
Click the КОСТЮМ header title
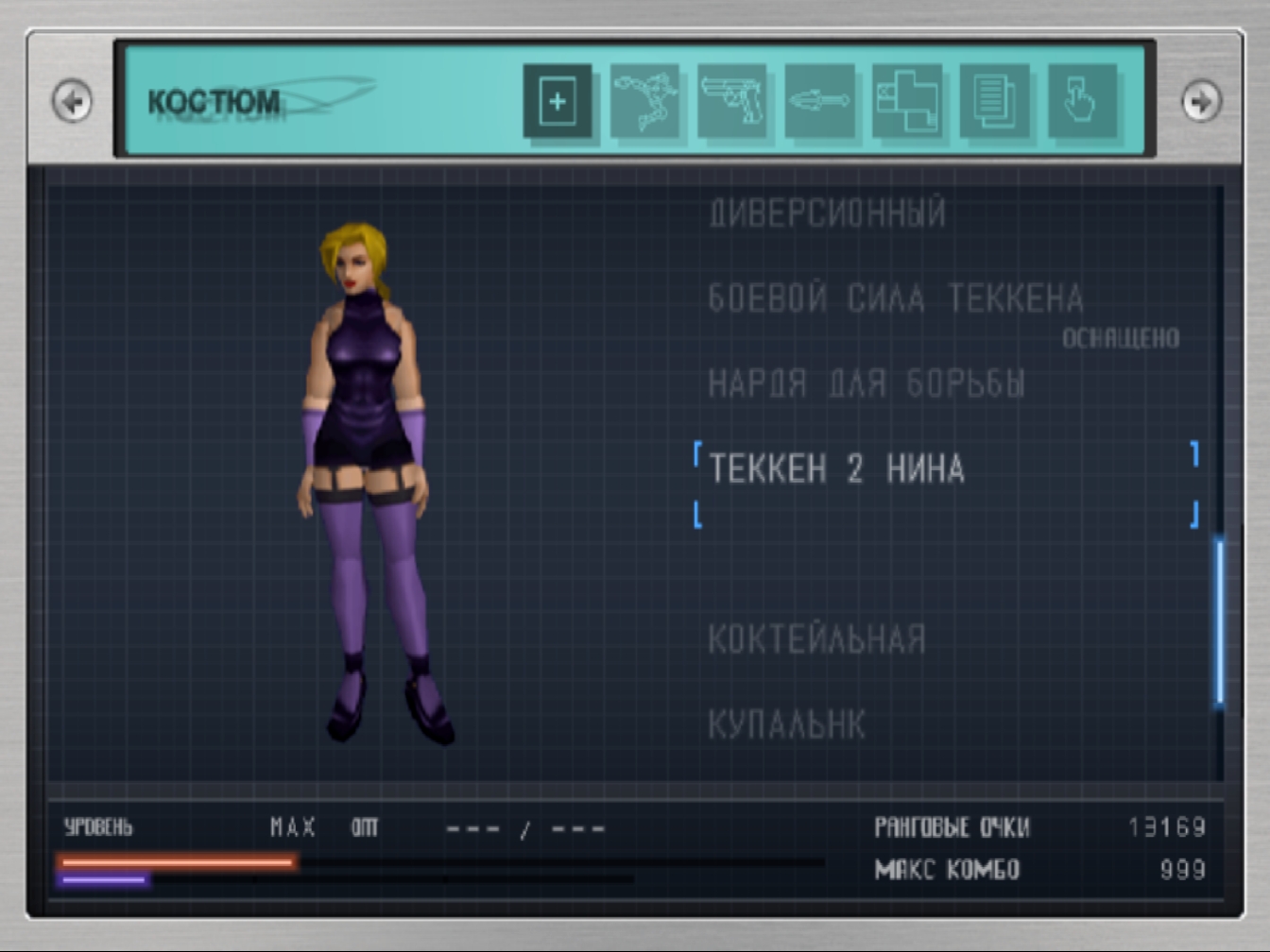pos(214,101)
